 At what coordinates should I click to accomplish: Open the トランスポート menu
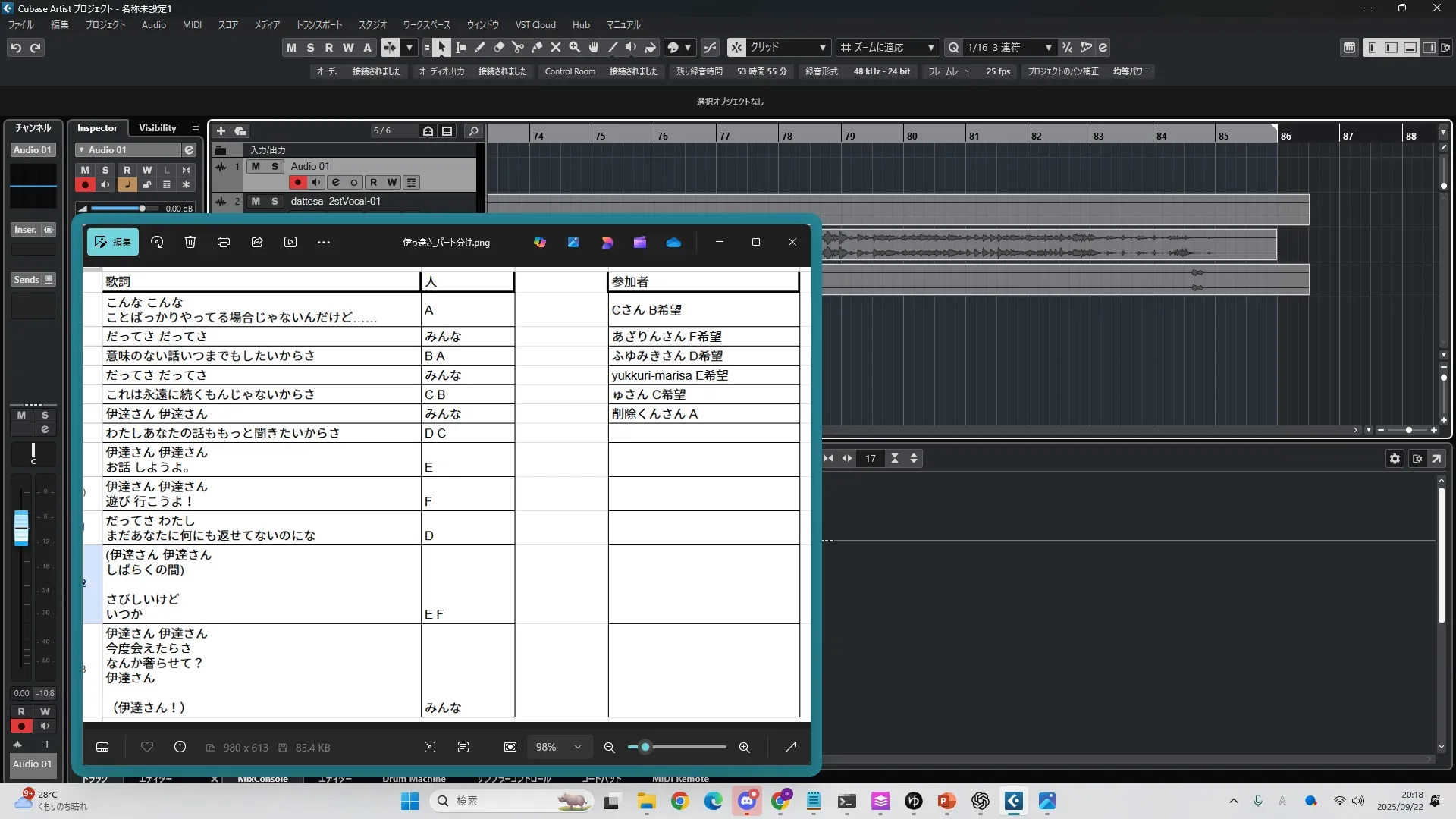click(318, 25)
